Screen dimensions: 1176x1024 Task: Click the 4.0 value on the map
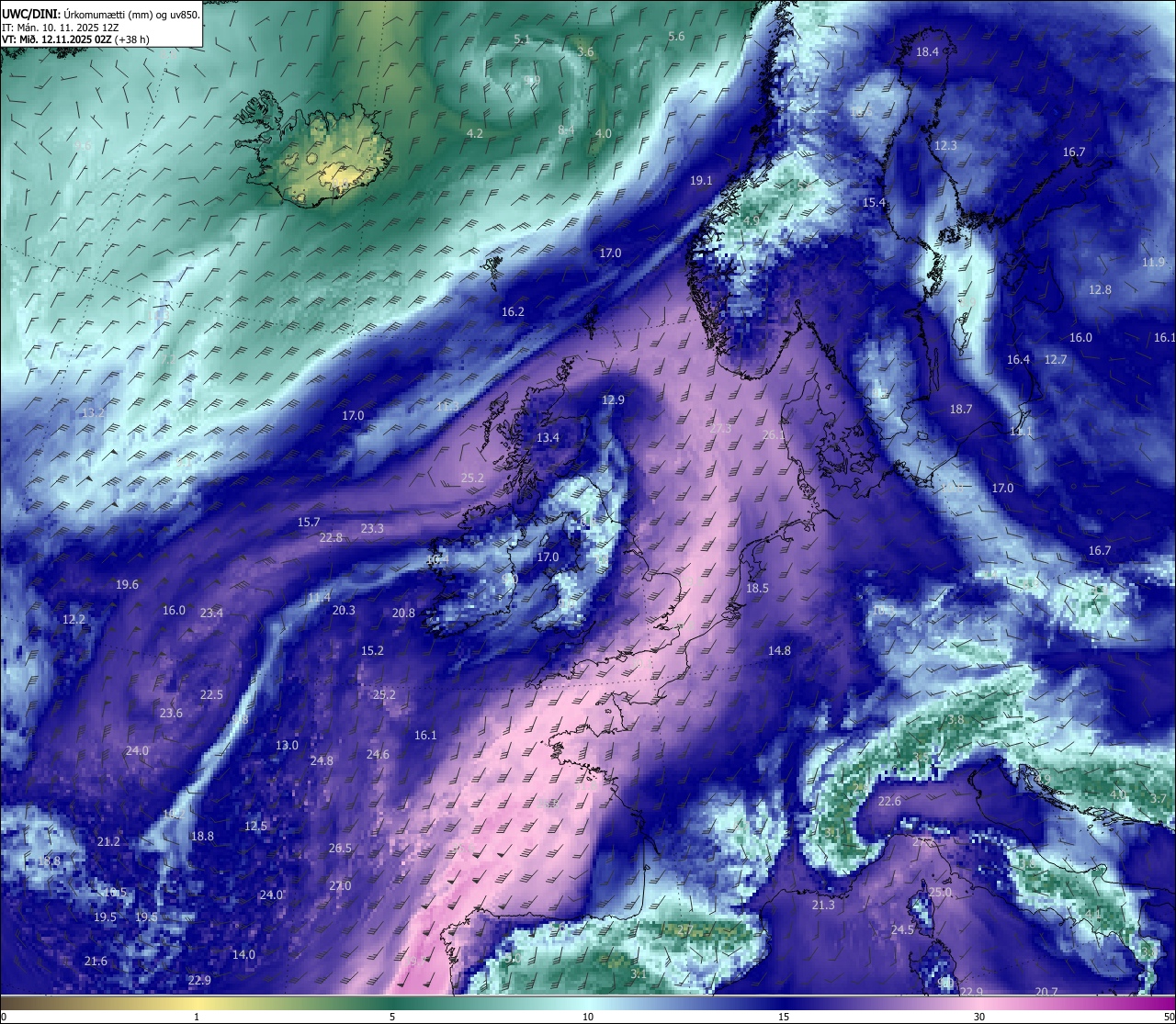(603, 134)
